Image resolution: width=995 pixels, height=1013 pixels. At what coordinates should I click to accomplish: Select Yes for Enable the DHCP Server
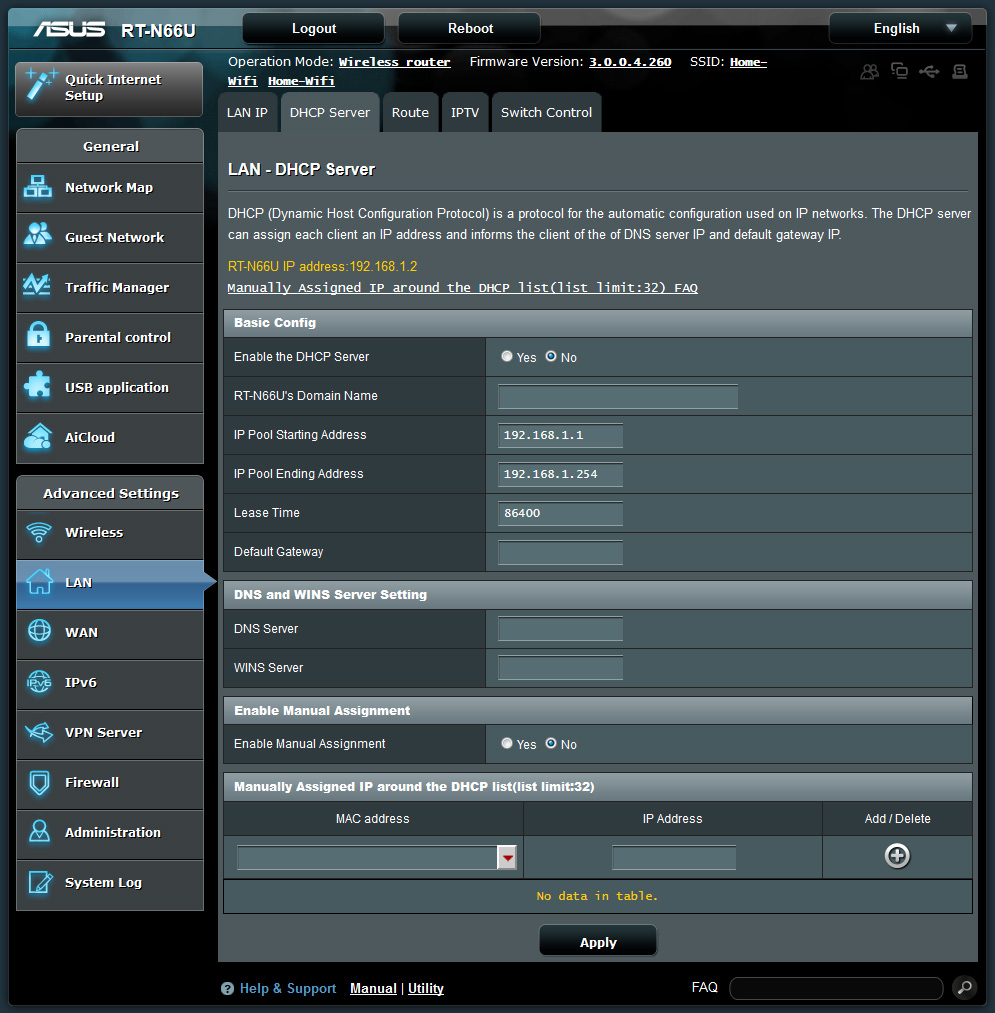[x=507, y=357]
